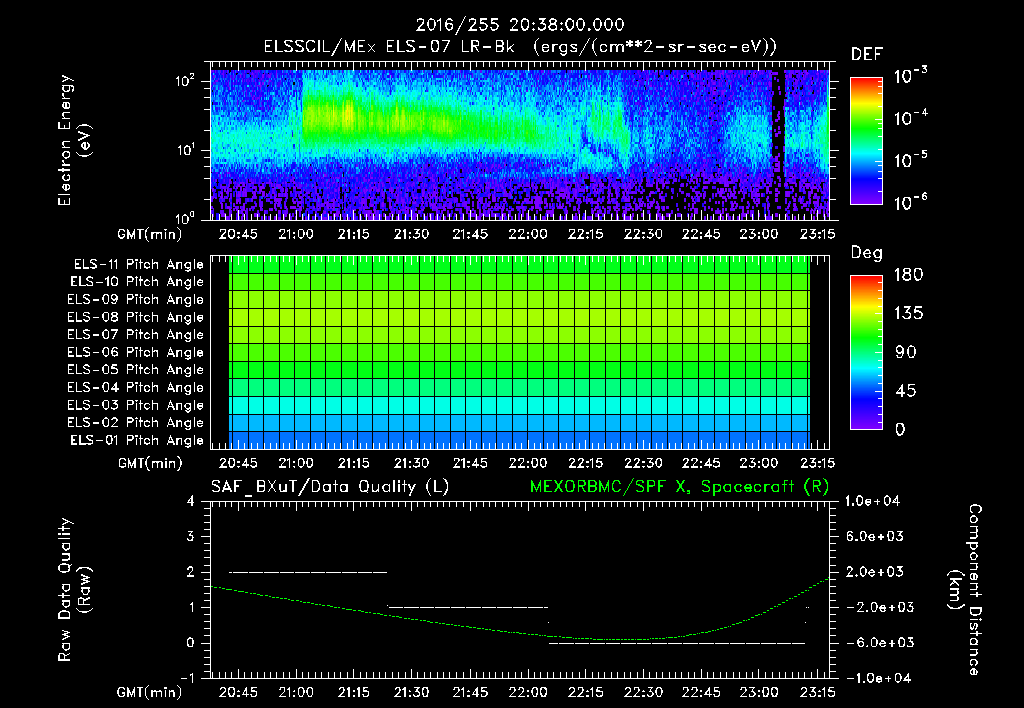Click the Deg pitch angle color bar
This screenshot has width=1024, height=708.
click(866, 352)
